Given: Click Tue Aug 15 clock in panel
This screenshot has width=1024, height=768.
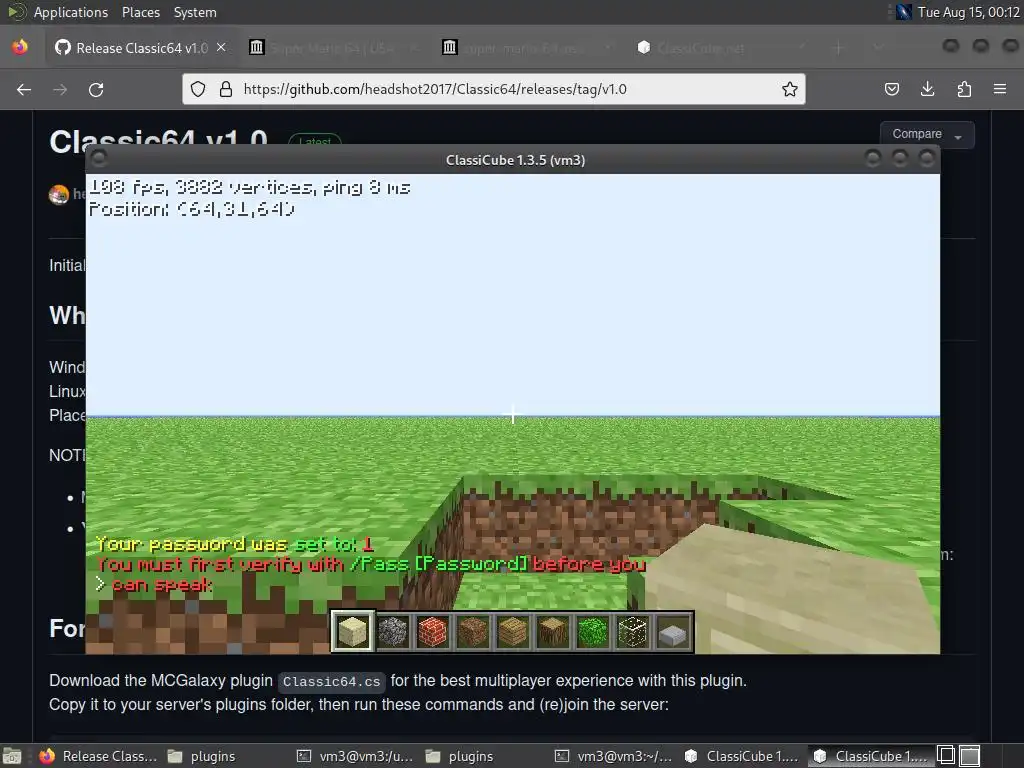Looking at the screenshot, I should pos(968,12).
